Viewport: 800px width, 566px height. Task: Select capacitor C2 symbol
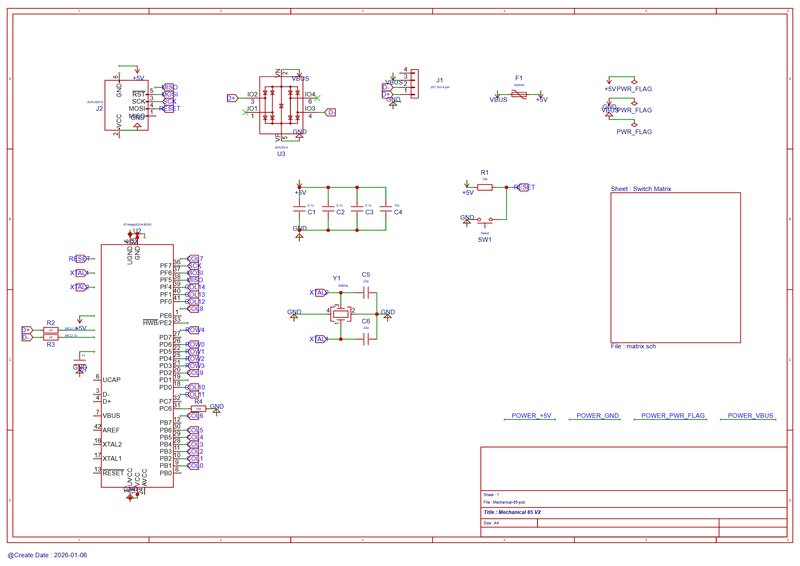pyautogui.click(x=328, y=209)
